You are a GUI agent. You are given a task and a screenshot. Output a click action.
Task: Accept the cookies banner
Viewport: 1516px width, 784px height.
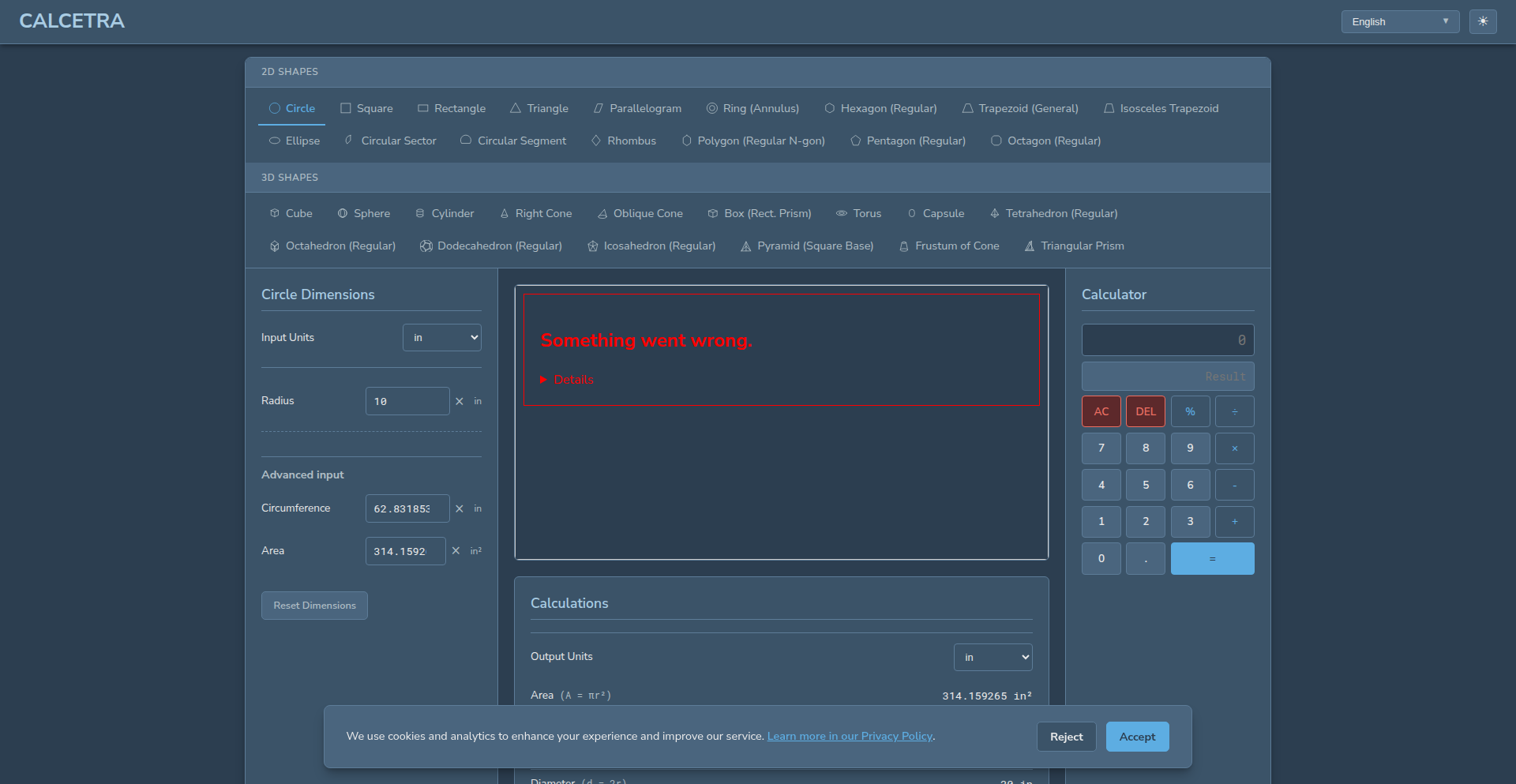(1137, 737)
